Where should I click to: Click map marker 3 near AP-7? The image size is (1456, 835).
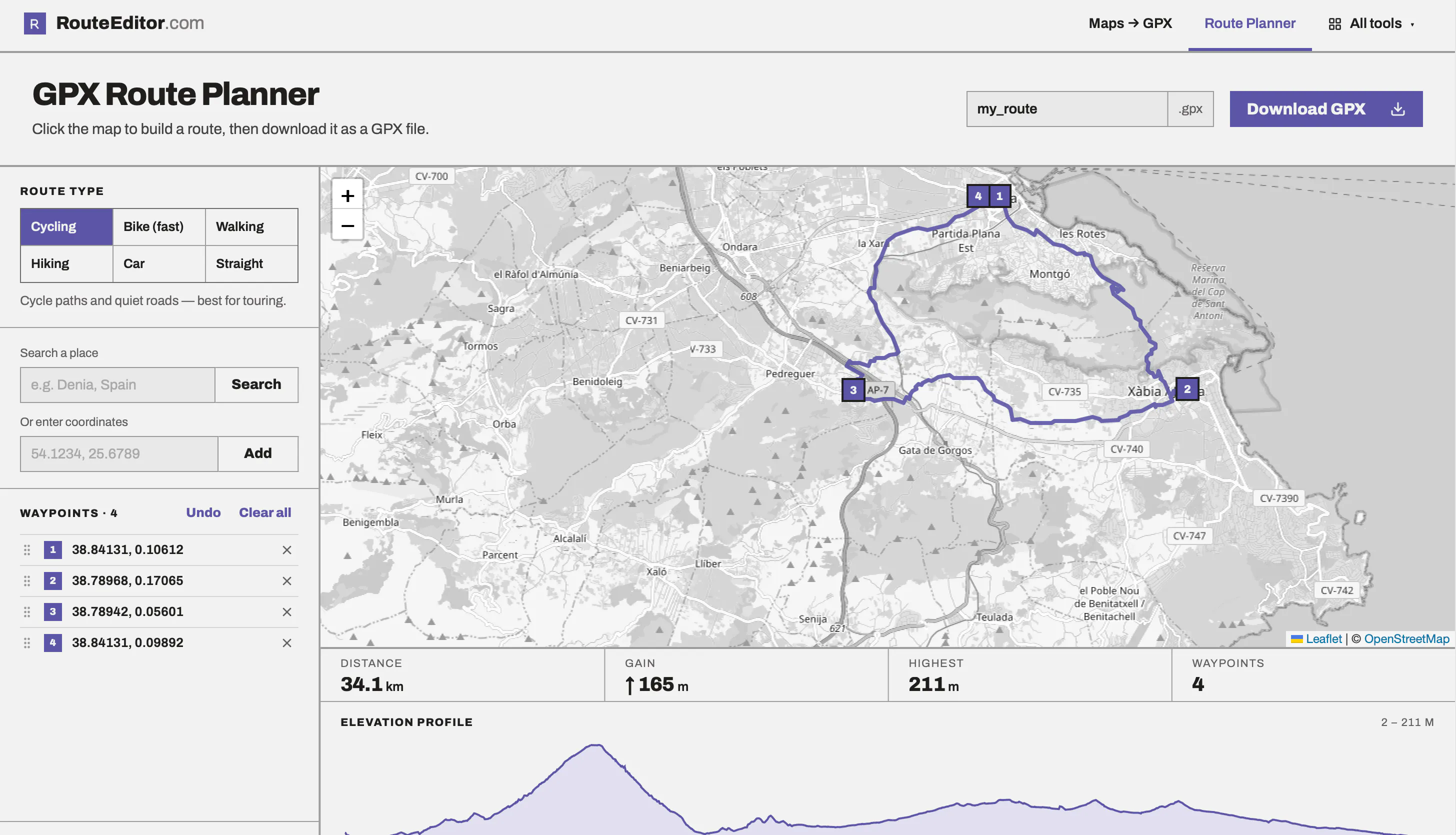point(853,390)
